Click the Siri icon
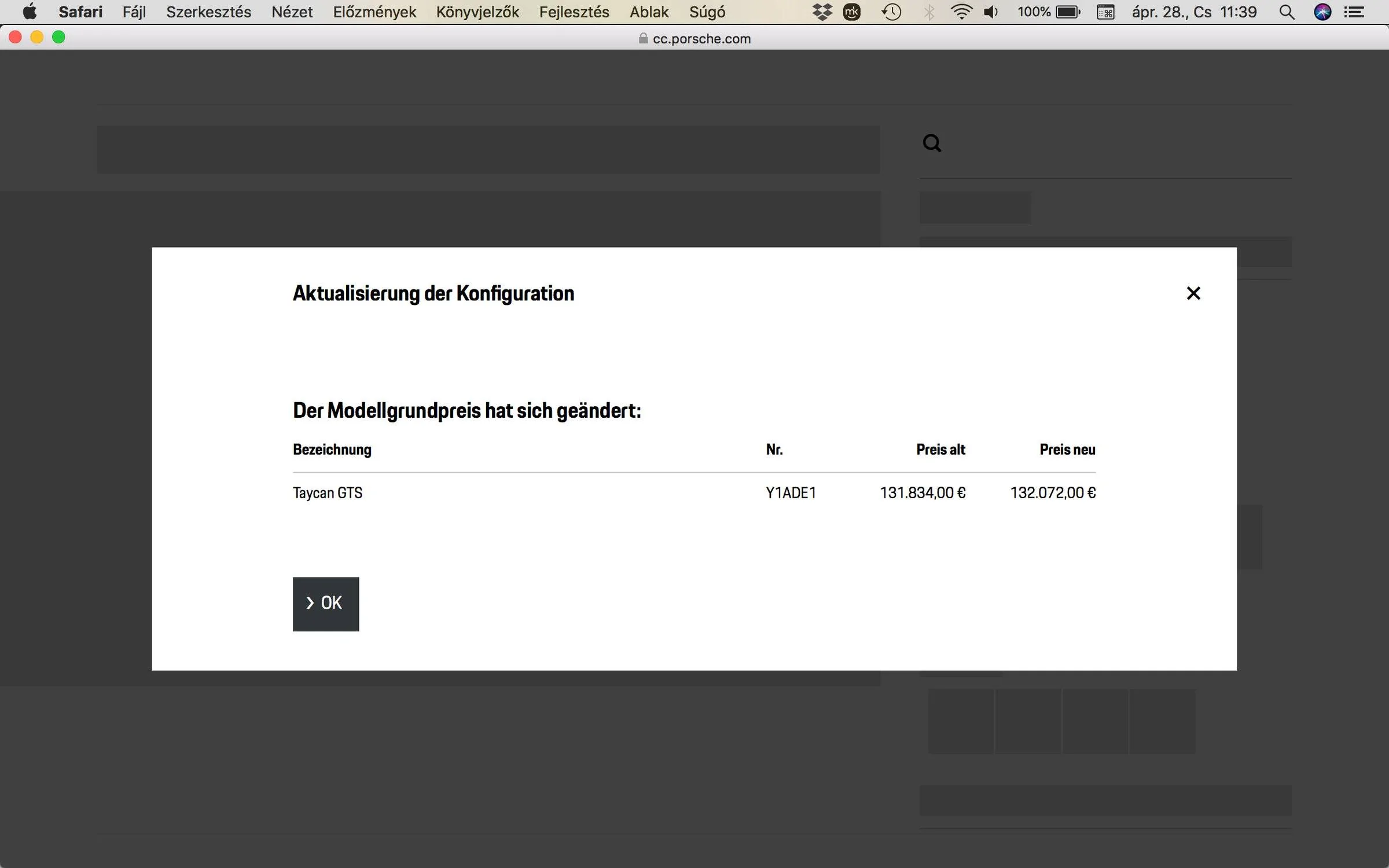The image size is (1389, 868). (1322, 12)
